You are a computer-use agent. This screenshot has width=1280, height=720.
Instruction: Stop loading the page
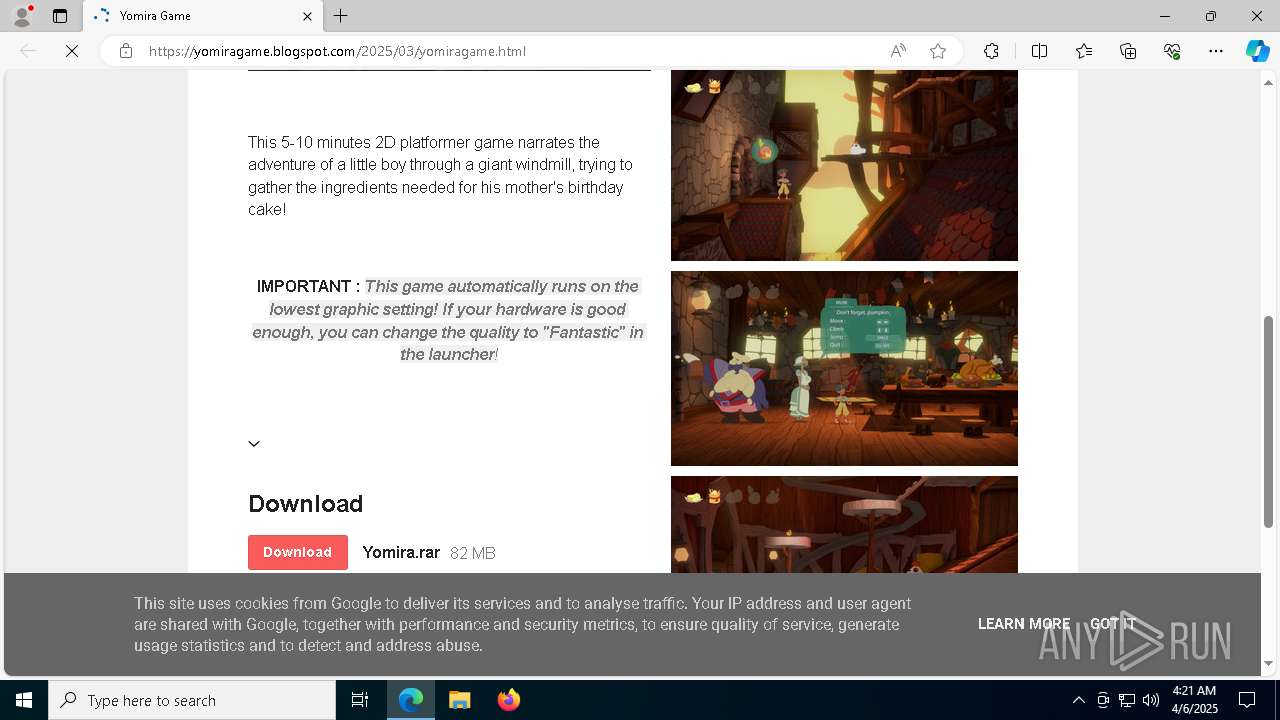tap(72, 51)
